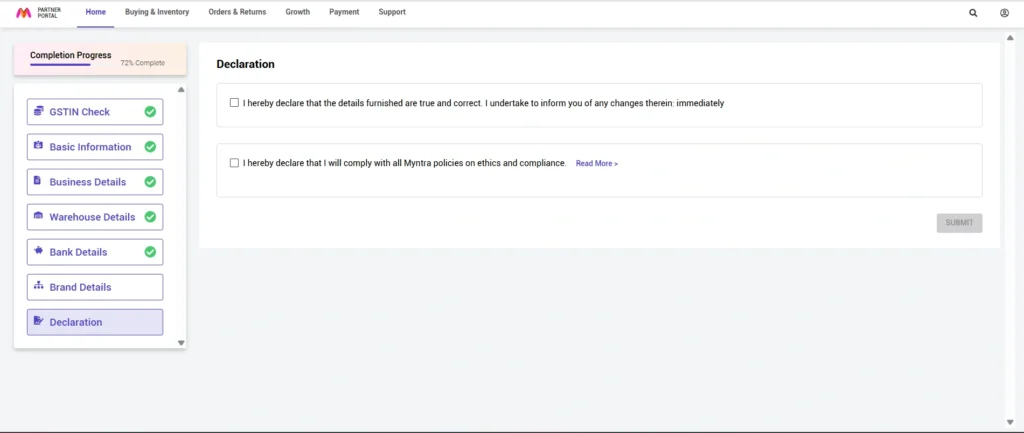Follow the Read More link

click(596, 163)
